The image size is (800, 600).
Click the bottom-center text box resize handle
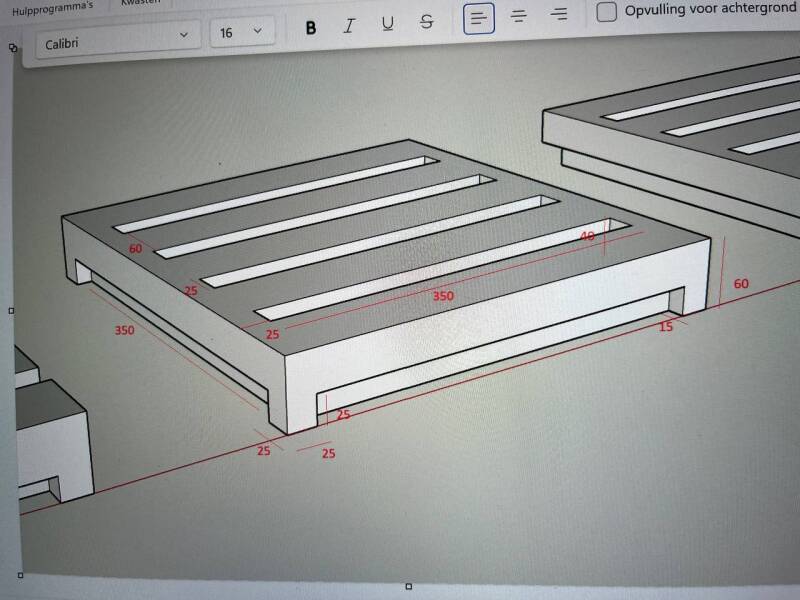(x=408, y=586)
